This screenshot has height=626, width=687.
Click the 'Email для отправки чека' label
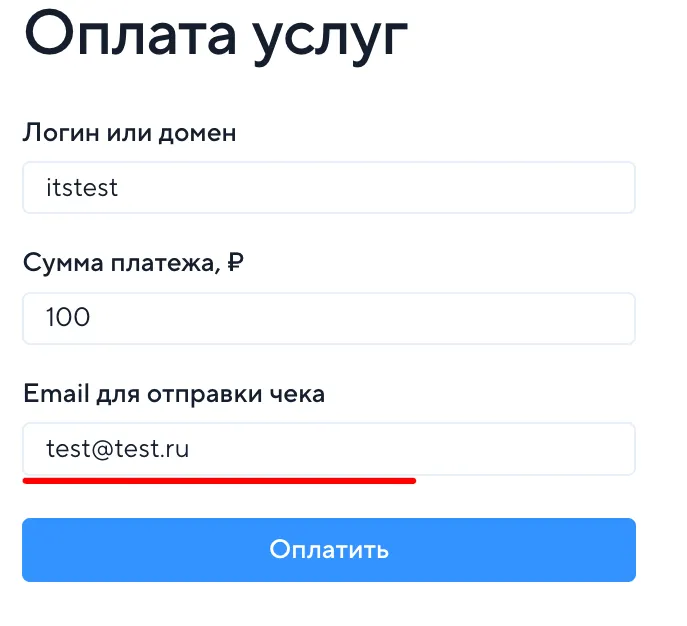click(x=173, y=394)
